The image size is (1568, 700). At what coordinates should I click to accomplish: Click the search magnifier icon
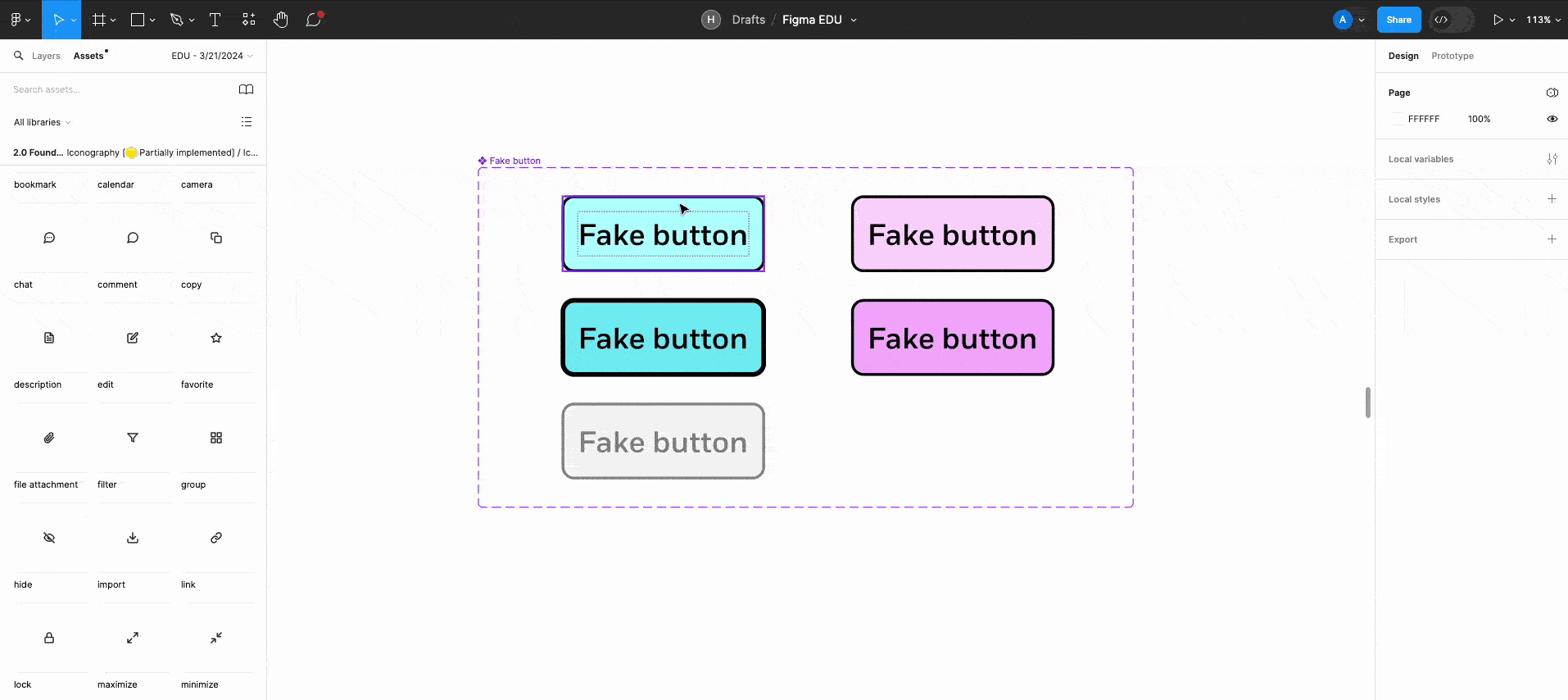pyautogui.click(x=18, y=56)
